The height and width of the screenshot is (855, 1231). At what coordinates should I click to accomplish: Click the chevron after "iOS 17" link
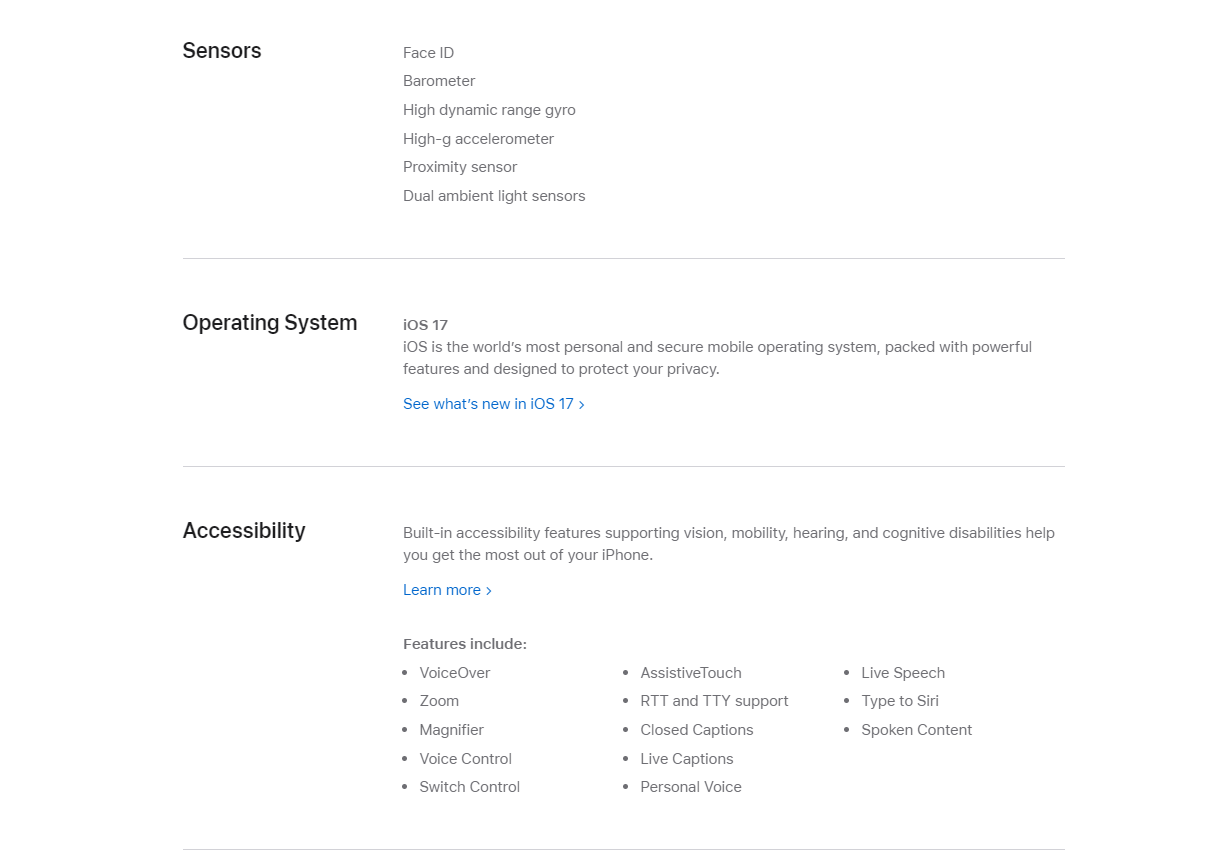click(x=582, y=405)
